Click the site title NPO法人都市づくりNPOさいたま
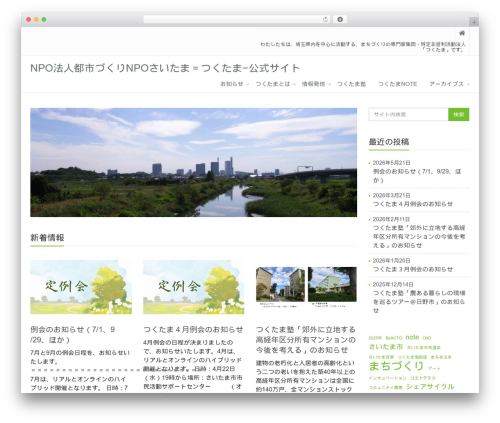The height and width of the screenshot is (423, 500). click(165, 68)
